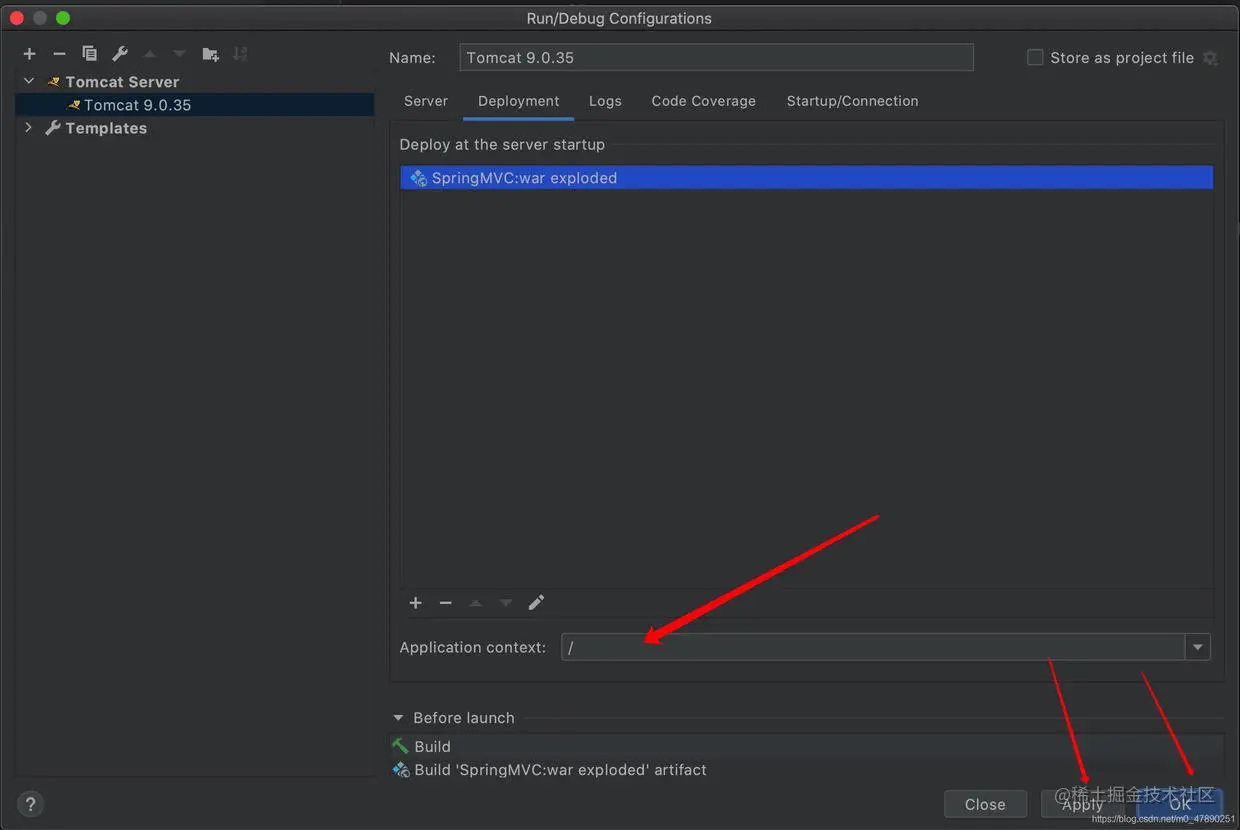The height and width of the screenshot is (830, 1240).
Task: Switch to the Server tab
Action: [x=426, y=101]
